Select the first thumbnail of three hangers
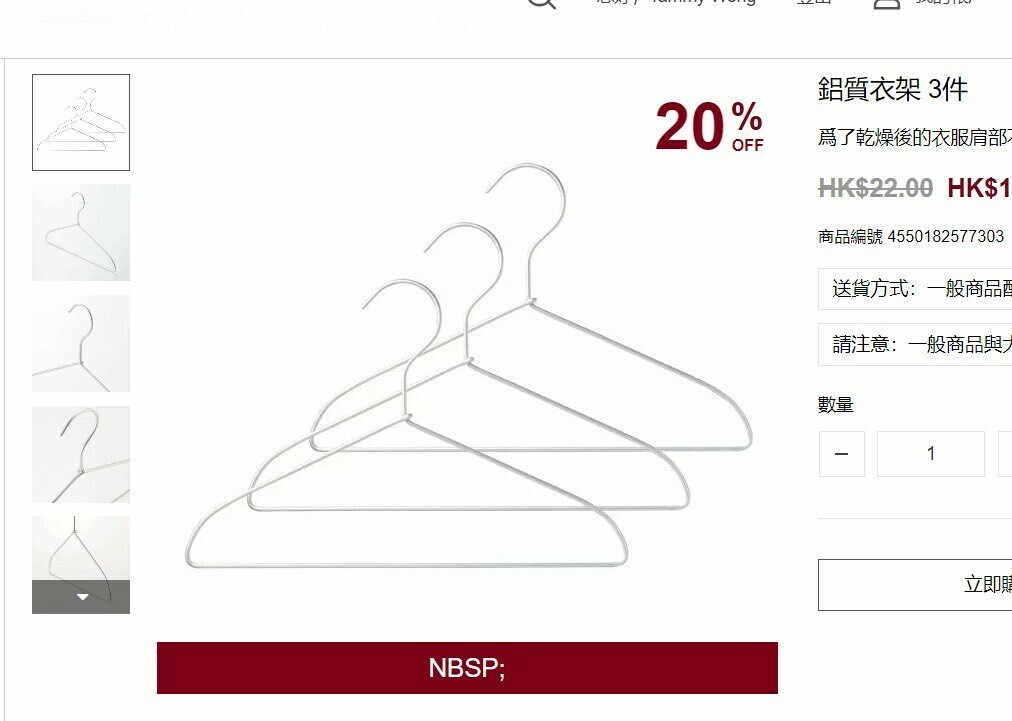The width and height of the screenshot is (1012, 721). [x=81, y=123]
